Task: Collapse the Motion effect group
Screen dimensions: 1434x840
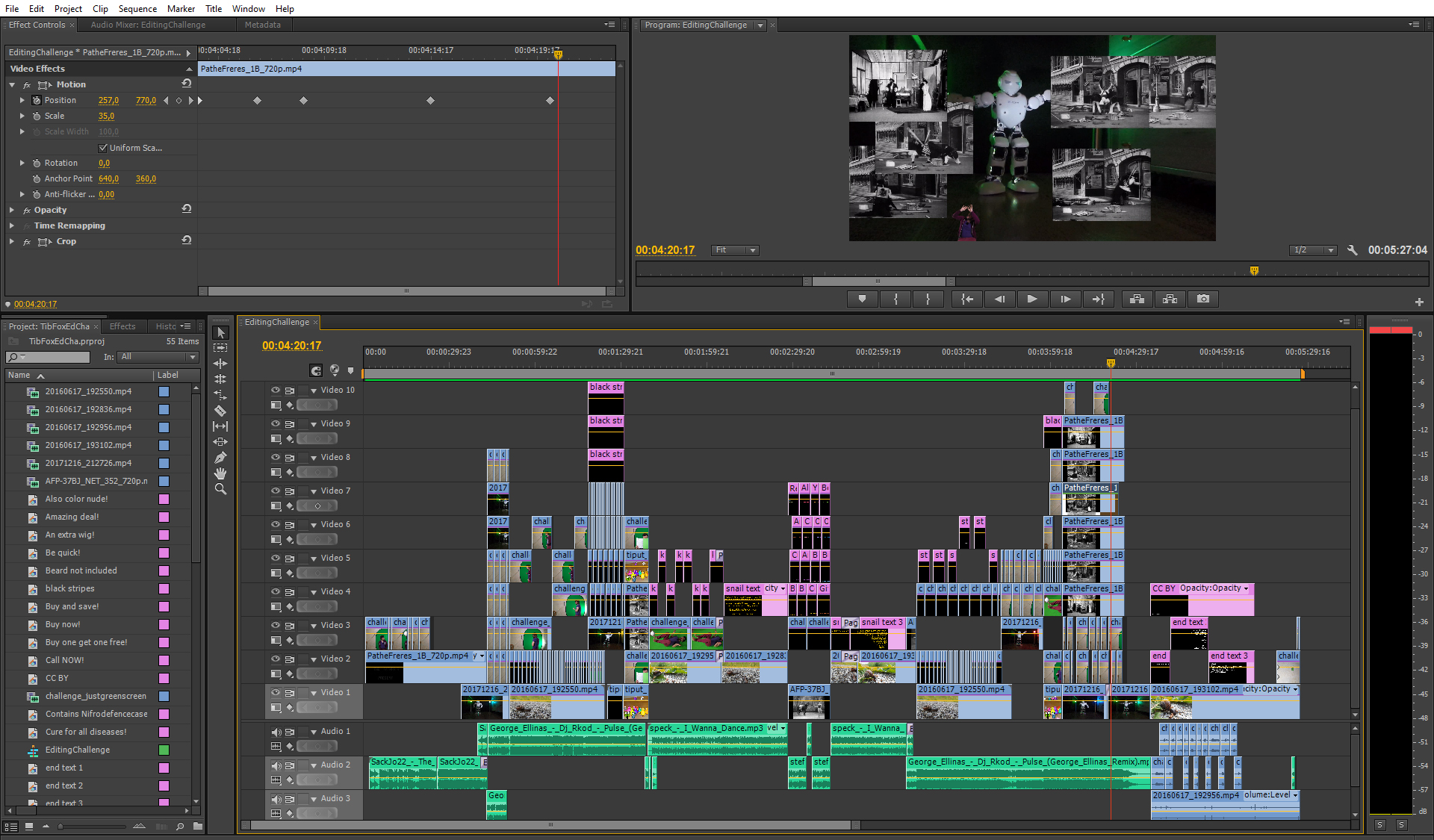Action: click(x=12, y=84)
